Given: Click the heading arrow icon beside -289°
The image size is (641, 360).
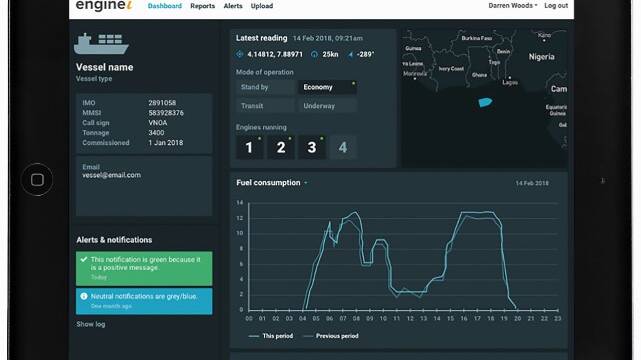Looking at the screenshot, I should tap(350, 54).
